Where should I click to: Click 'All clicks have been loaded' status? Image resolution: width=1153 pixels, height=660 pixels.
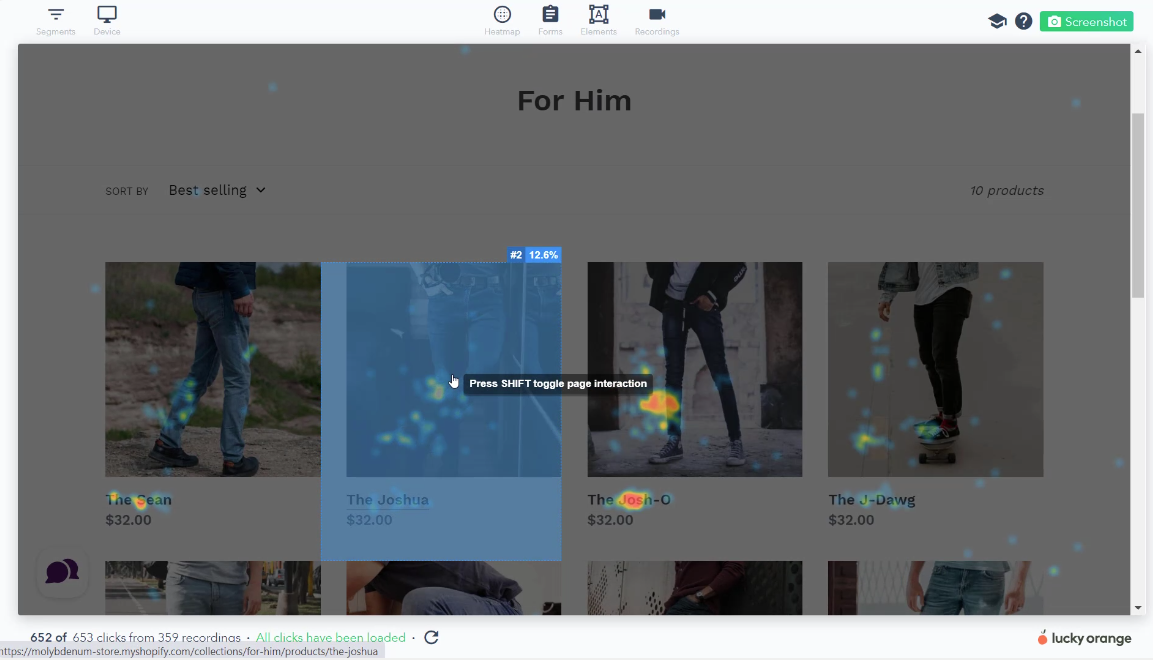click(330, 637)
